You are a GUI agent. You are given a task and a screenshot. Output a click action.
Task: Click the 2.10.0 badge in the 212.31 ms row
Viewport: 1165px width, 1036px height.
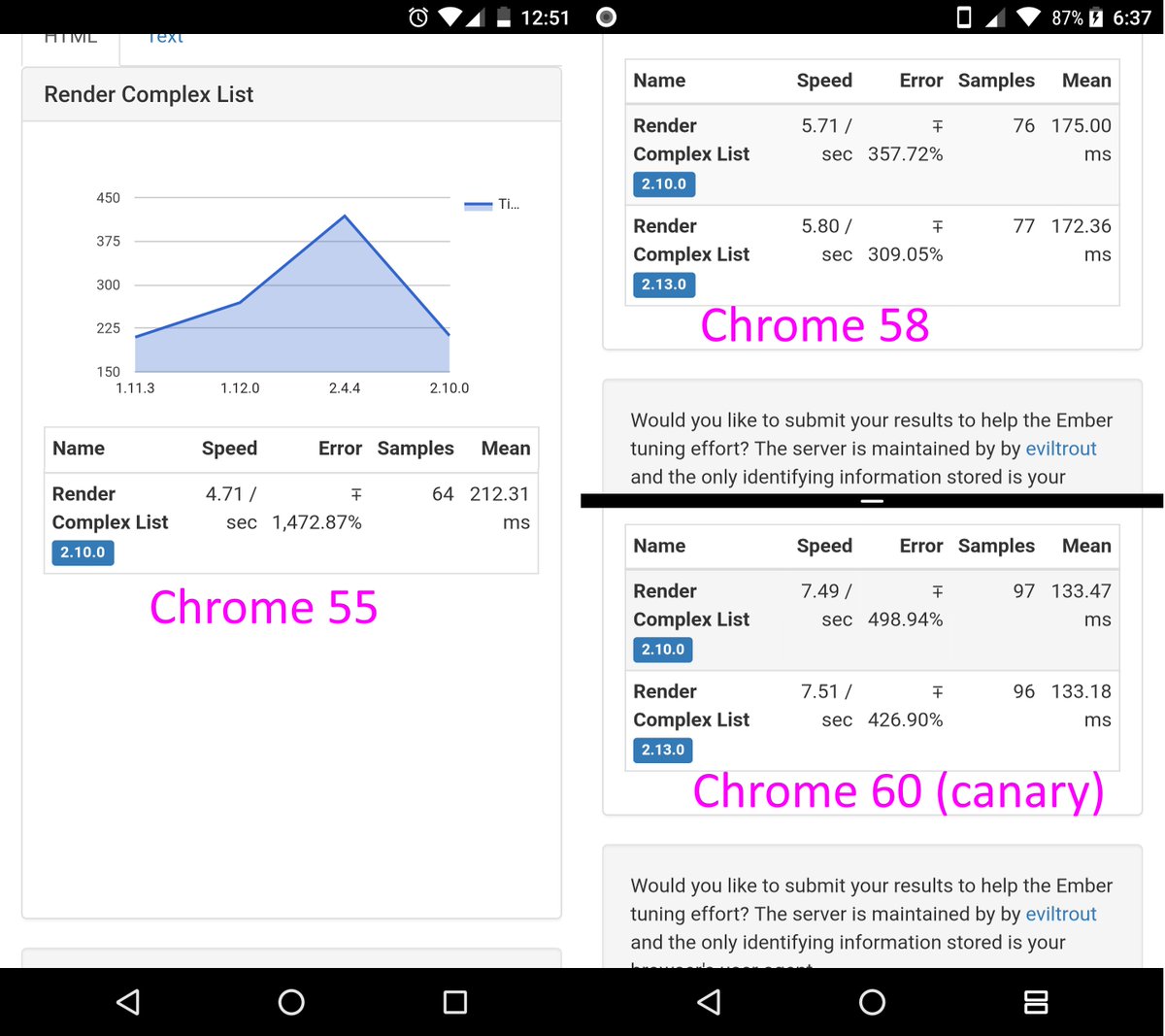pyautogui.click(x=83, y=552)
